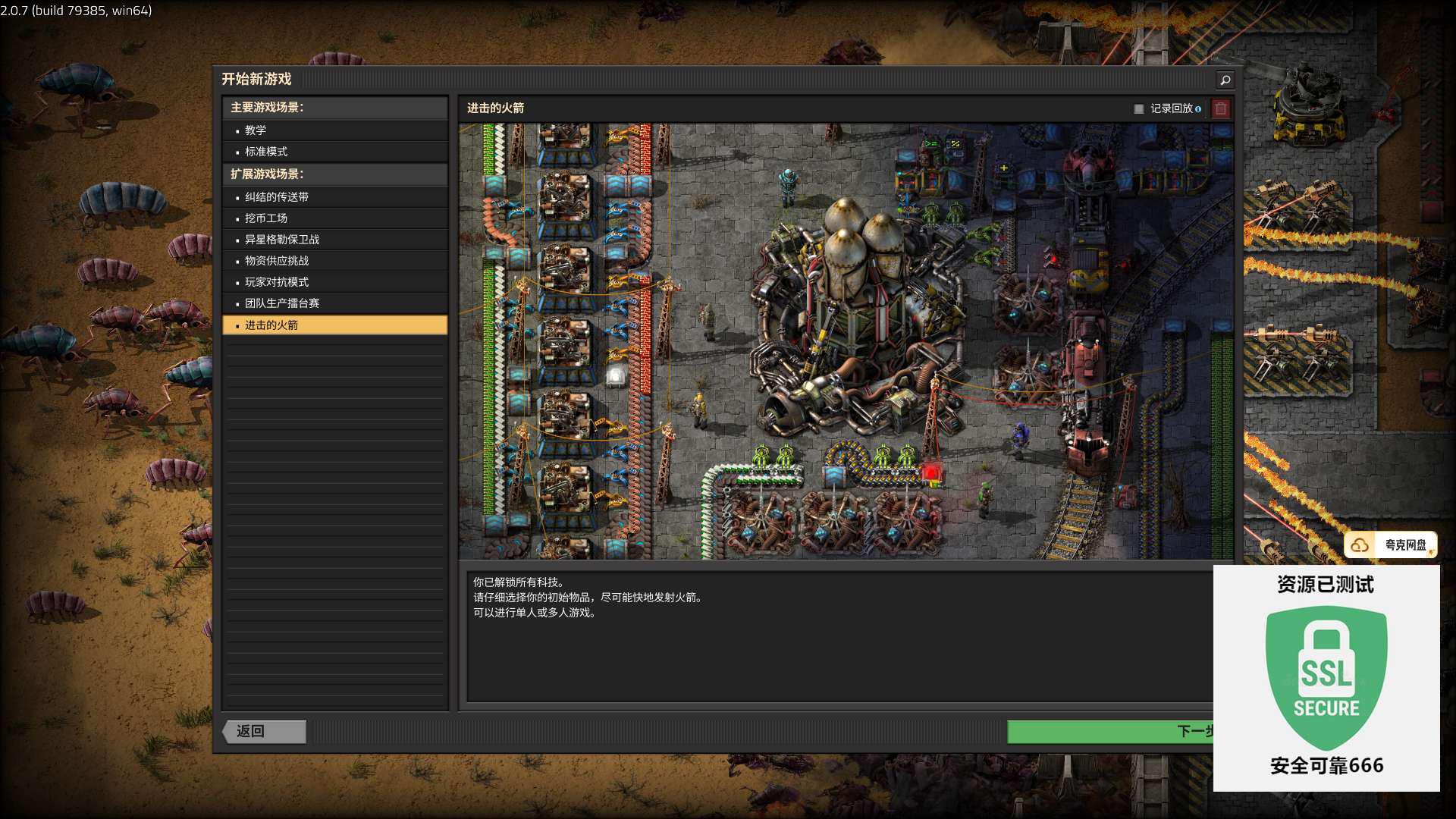Click the 扩展游戏场景 section header
This screenshot has width=1456, height=819.
point(335,174)
